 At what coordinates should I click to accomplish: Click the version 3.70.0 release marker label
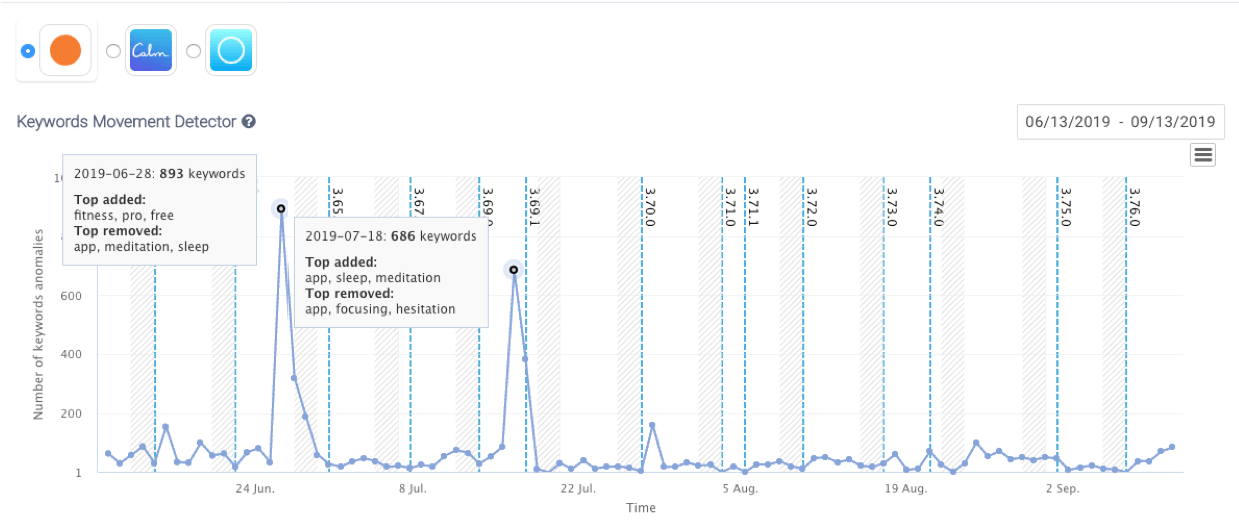(650, 207)
